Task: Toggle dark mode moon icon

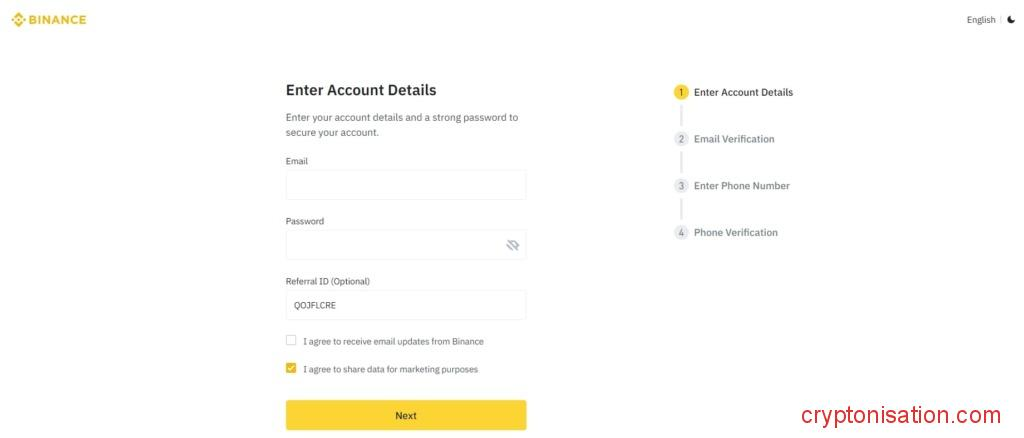Action: [x=1011, y=20]
